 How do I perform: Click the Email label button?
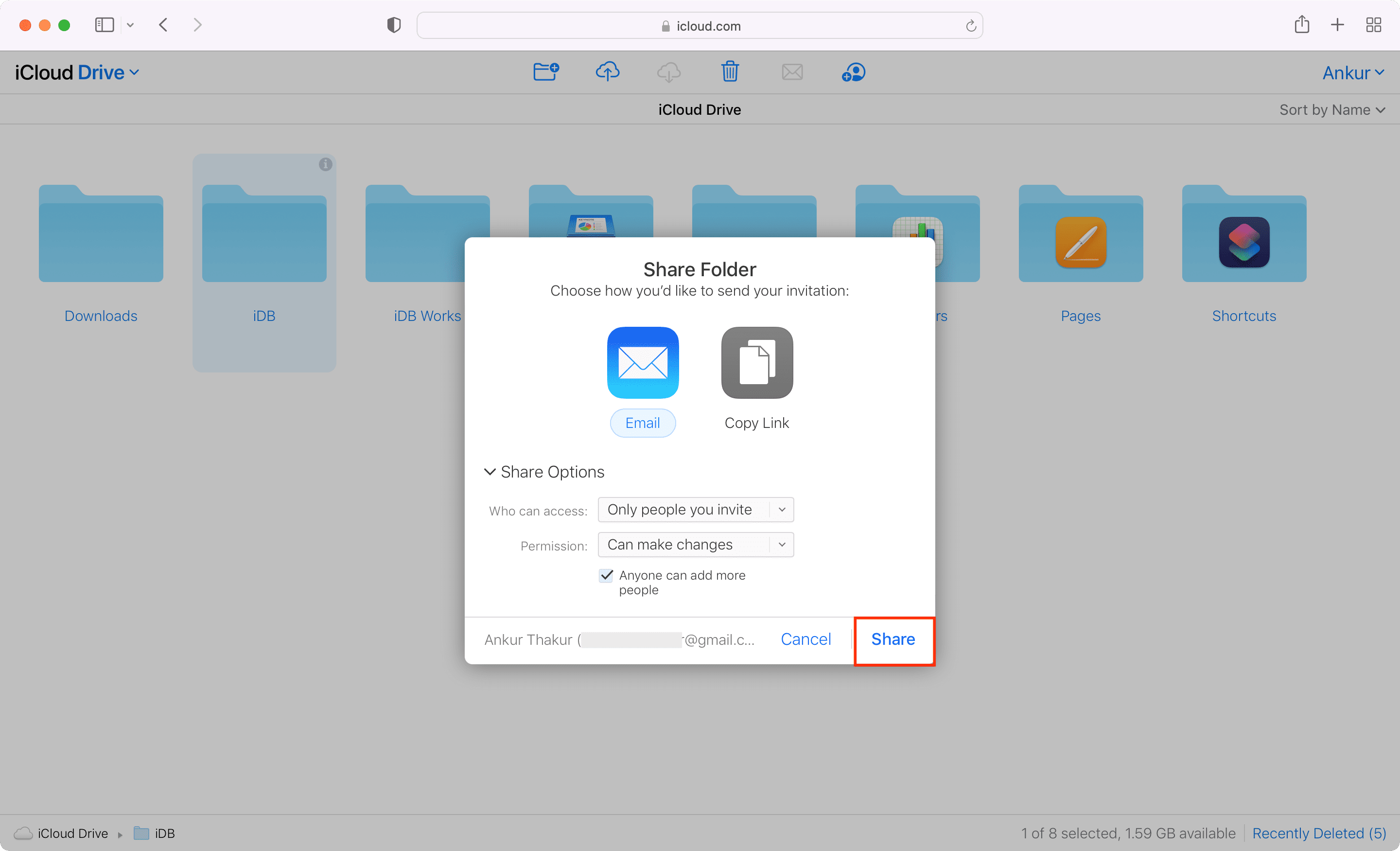(643, 423)
